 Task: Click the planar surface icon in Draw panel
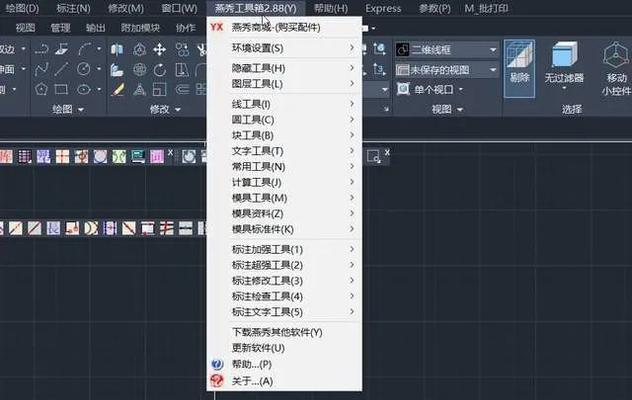pyautogui.click(x=61, y=49)
